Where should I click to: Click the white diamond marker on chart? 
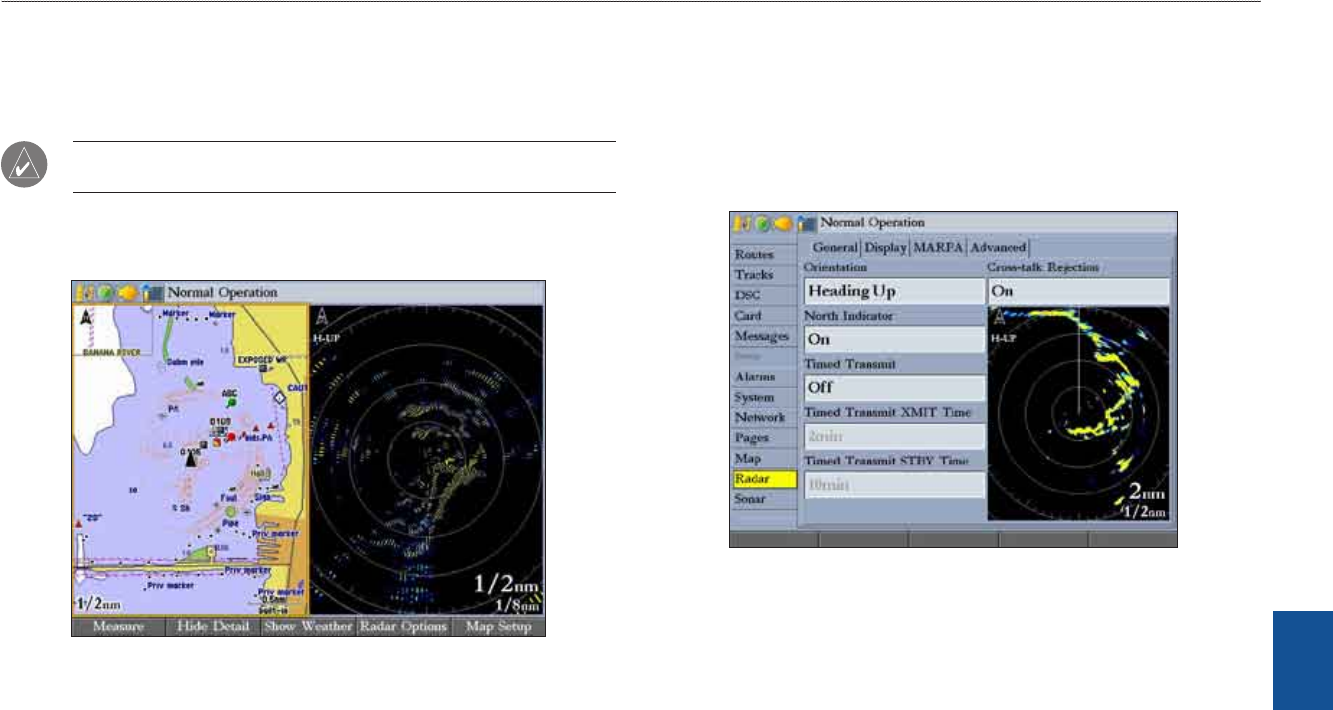[280, 397]
